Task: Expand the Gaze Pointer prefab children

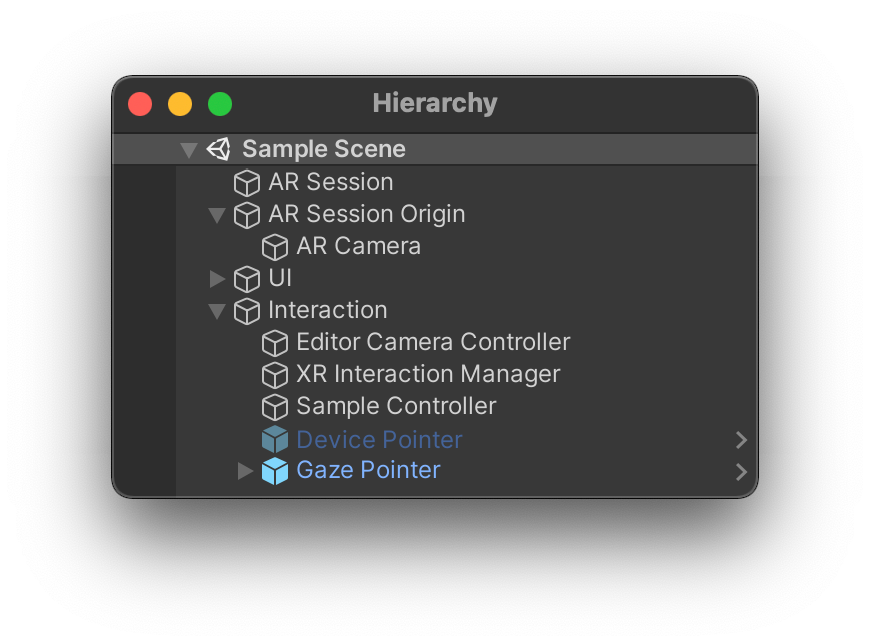Action: [x=245, y=471]
